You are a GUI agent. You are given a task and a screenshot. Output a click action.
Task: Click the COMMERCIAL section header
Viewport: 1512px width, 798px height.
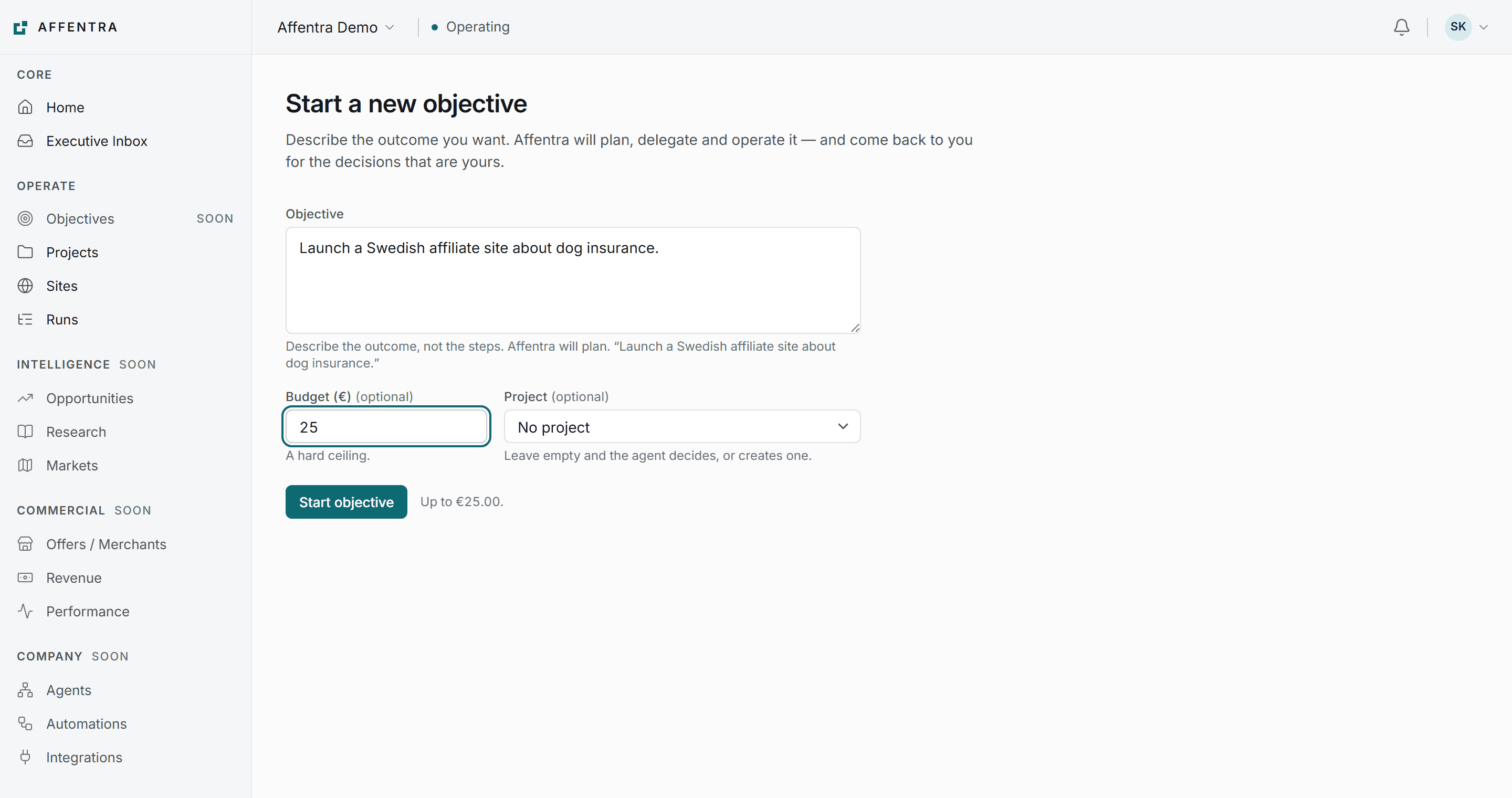pyautogui.click(x=61, y=510)
